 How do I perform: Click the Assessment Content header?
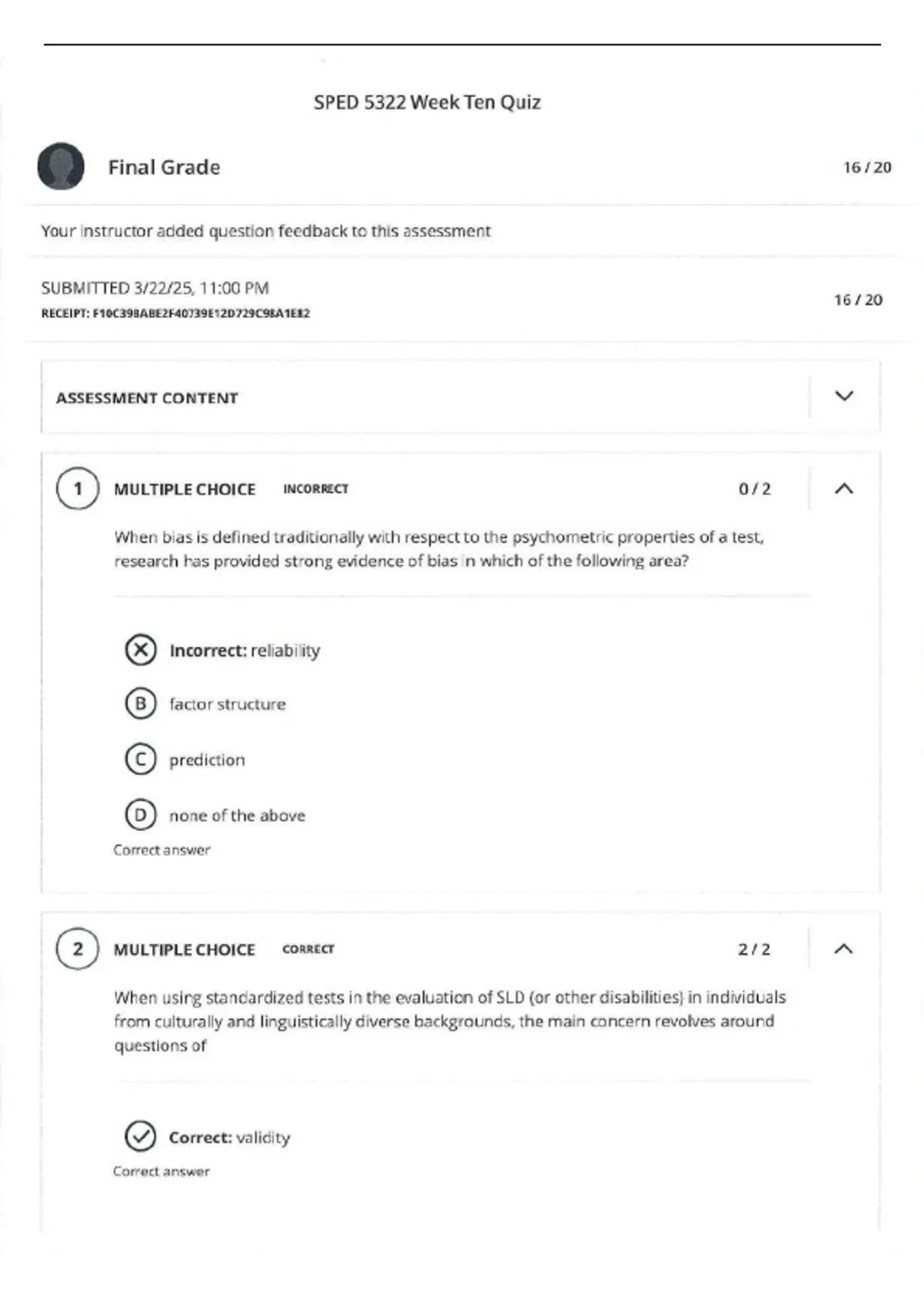click(147, 398)
